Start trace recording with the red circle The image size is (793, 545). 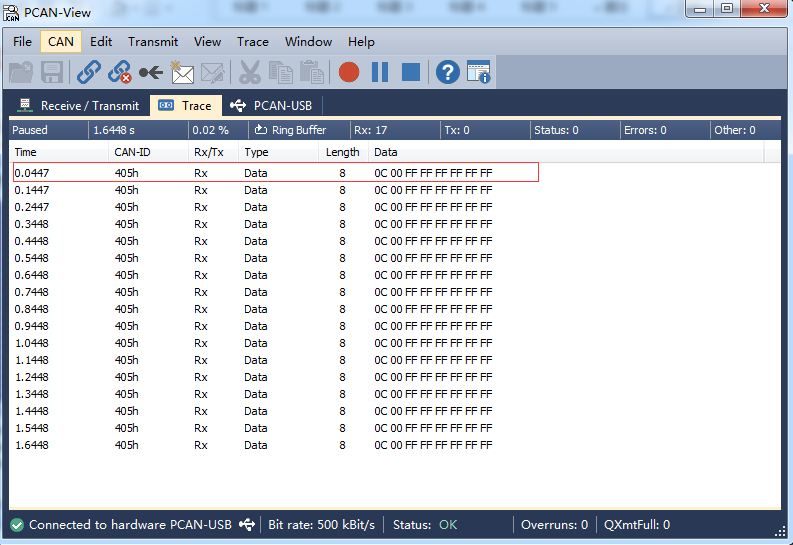[349, 72]
